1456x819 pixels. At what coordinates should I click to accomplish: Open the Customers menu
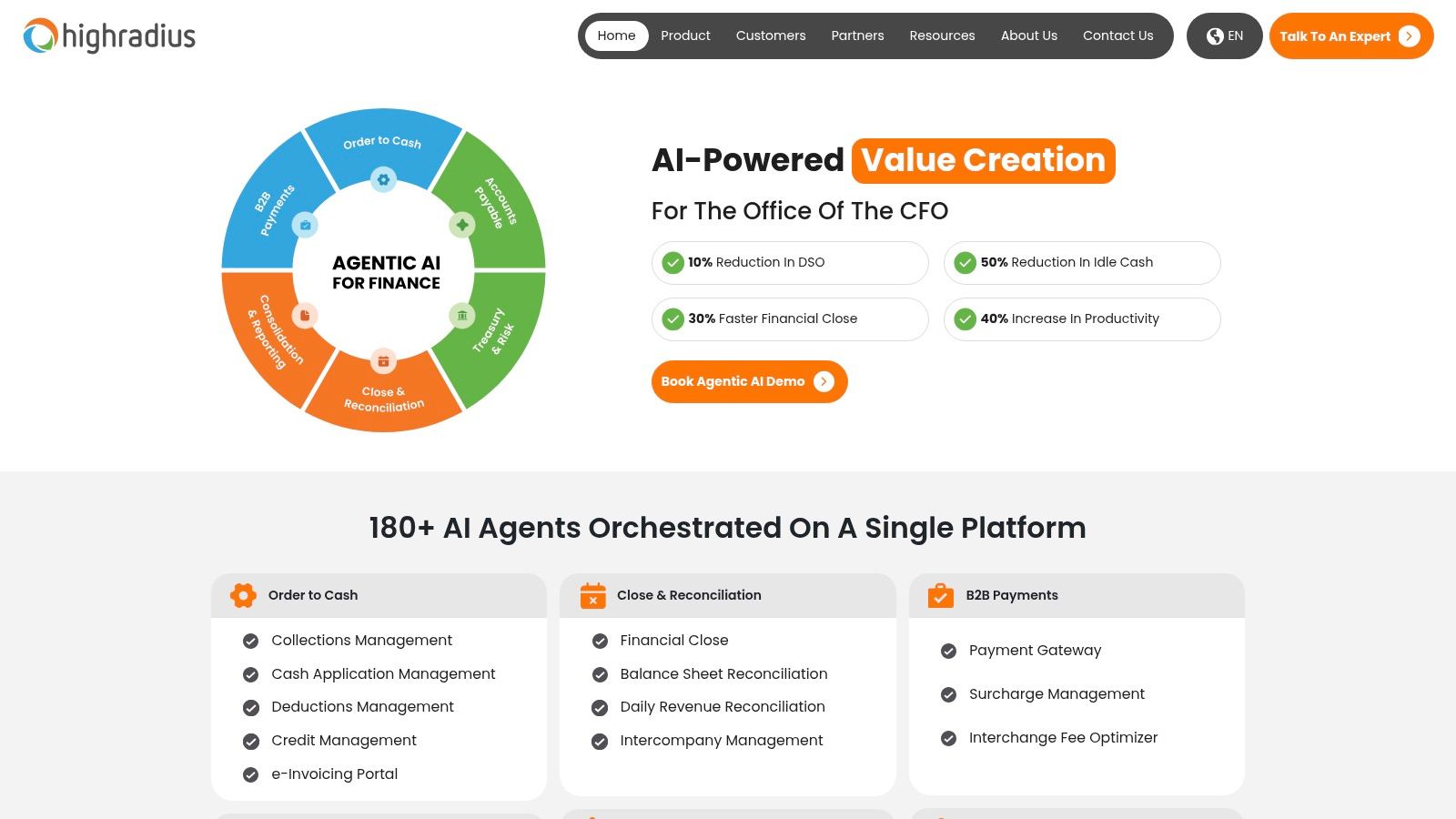[771, 35]
